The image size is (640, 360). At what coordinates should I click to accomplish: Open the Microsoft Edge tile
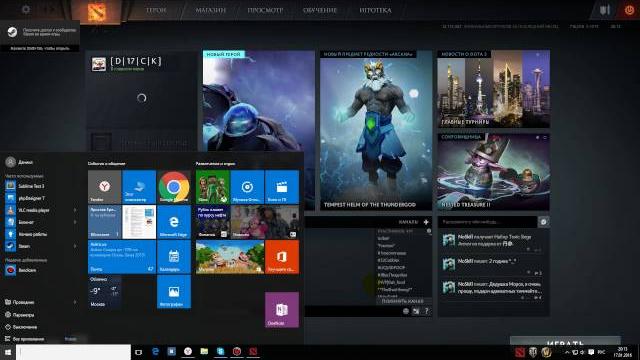click(x=174, y=222)
